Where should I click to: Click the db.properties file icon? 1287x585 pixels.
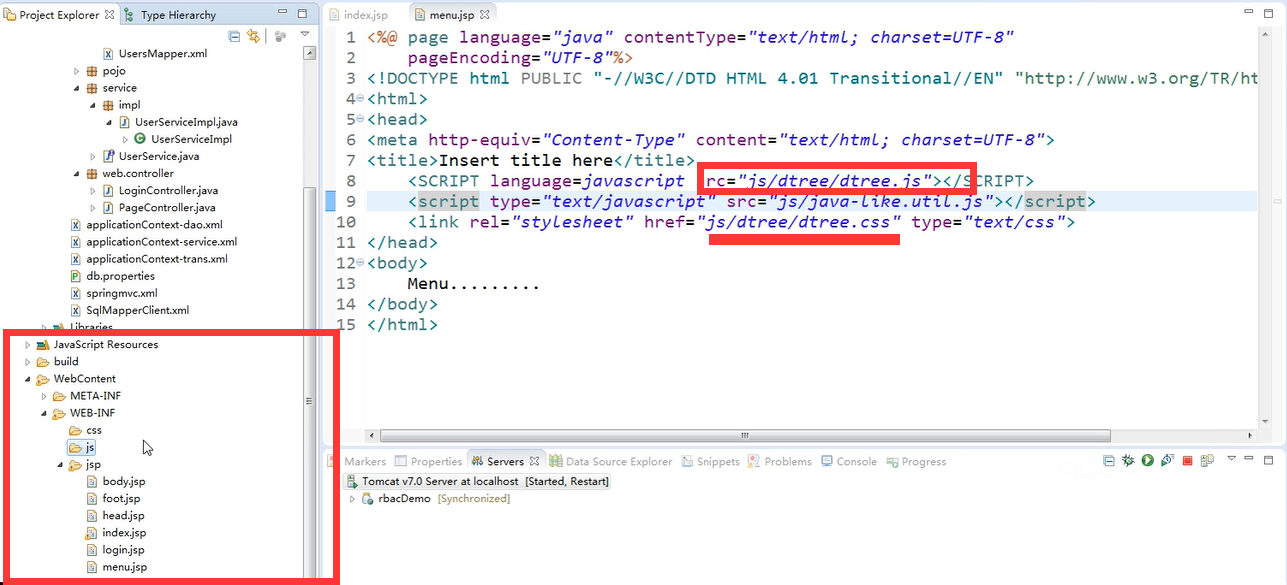[x=76, y=275]
